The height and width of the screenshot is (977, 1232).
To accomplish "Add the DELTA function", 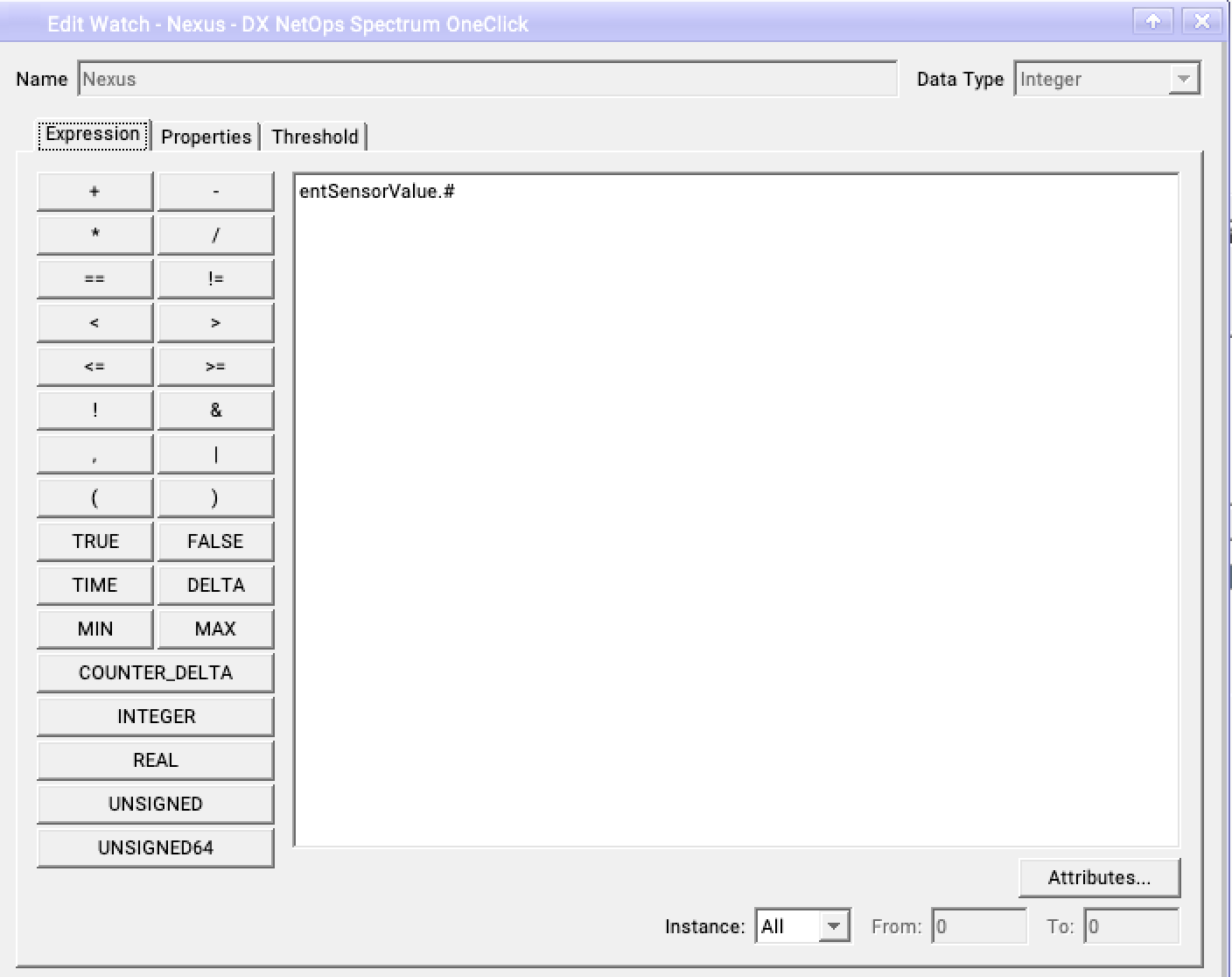I will click(x=215, y=586).
